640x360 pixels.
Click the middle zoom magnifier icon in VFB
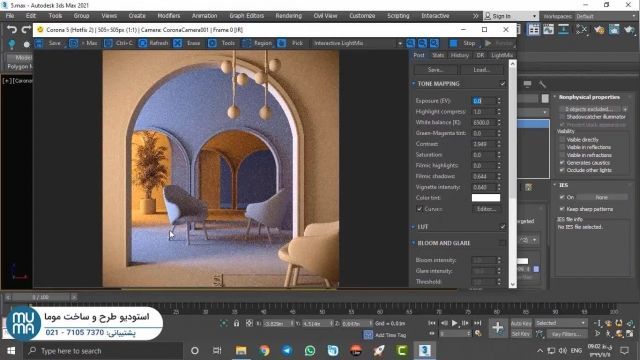point(422,43)
